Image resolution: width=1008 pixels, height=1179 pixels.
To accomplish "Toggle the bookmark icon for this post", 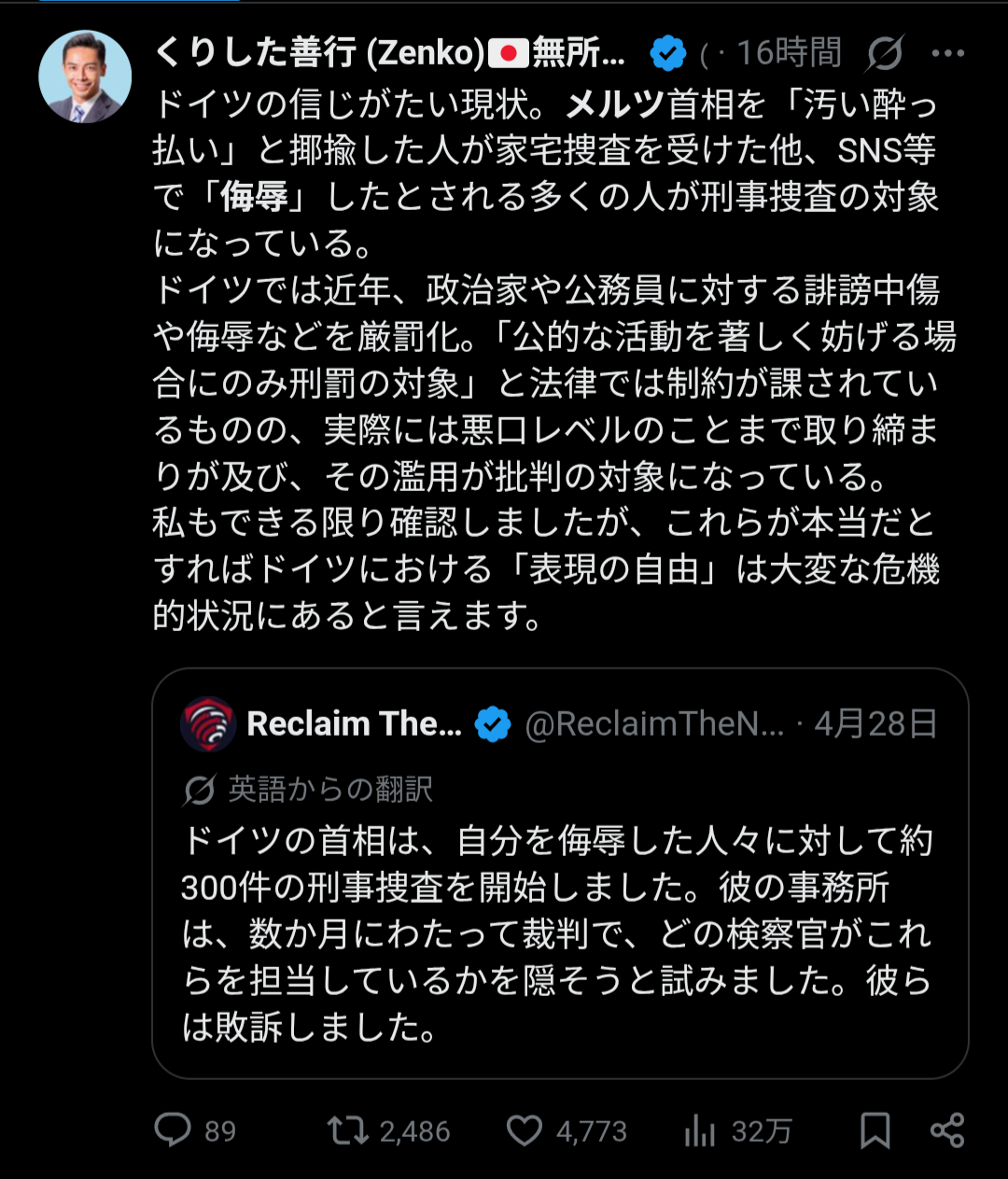I will [x=875, y=1130].
